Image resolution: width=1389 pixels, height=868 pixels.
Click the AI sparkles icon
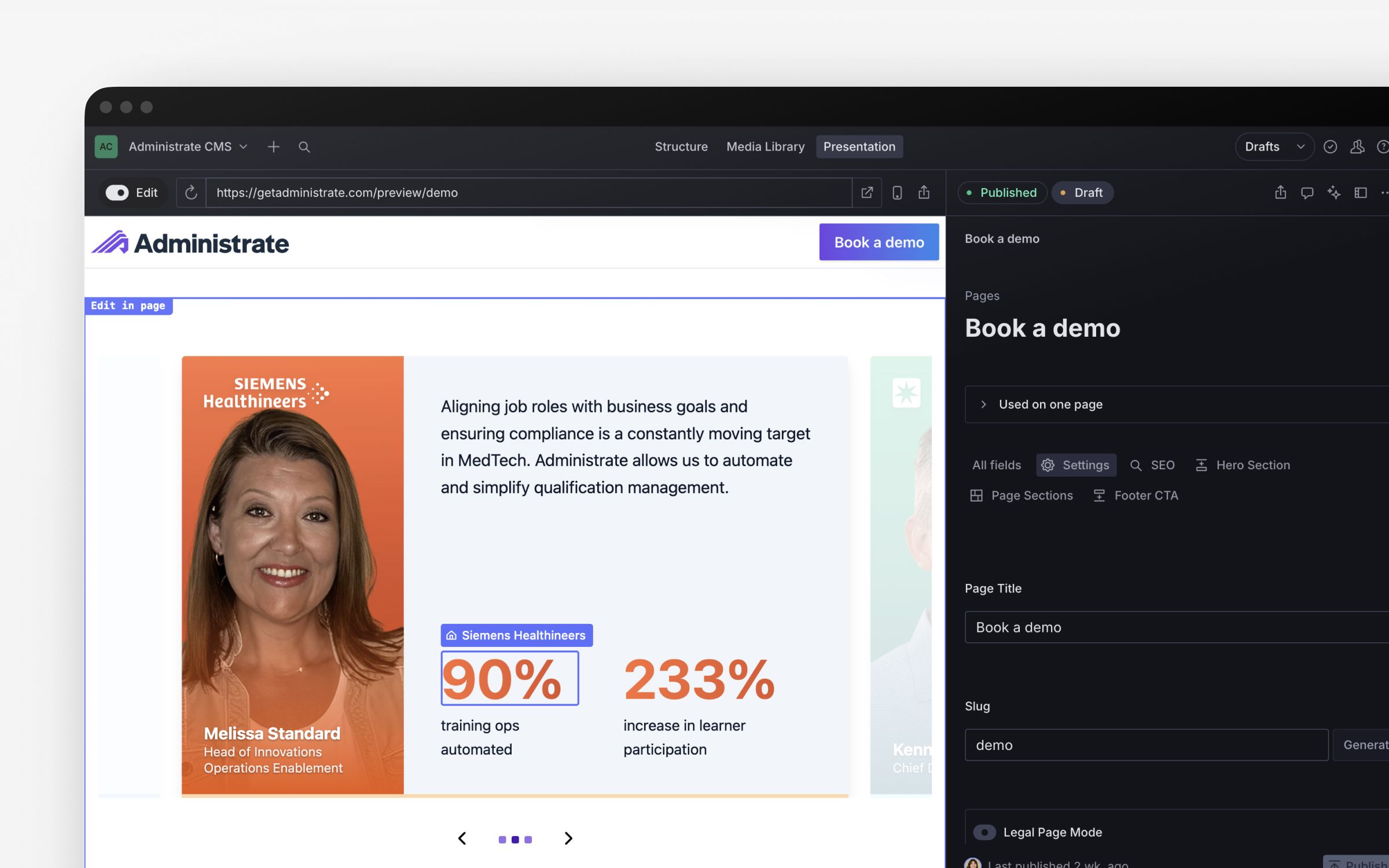coord(1334,193)
